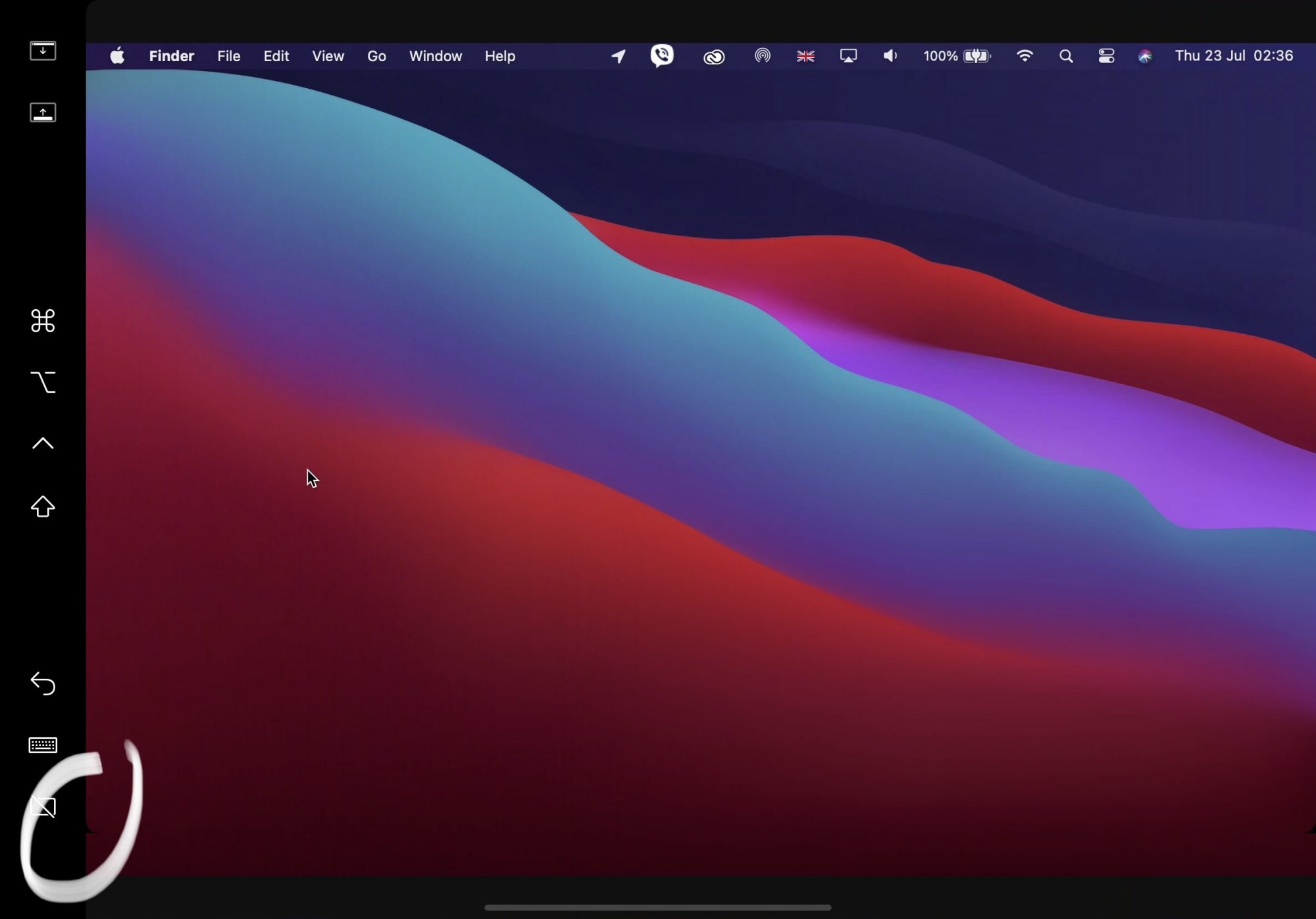Open the Window menu
The width and height of the screenshot is (1316, 919).
(x=436, y=56)
